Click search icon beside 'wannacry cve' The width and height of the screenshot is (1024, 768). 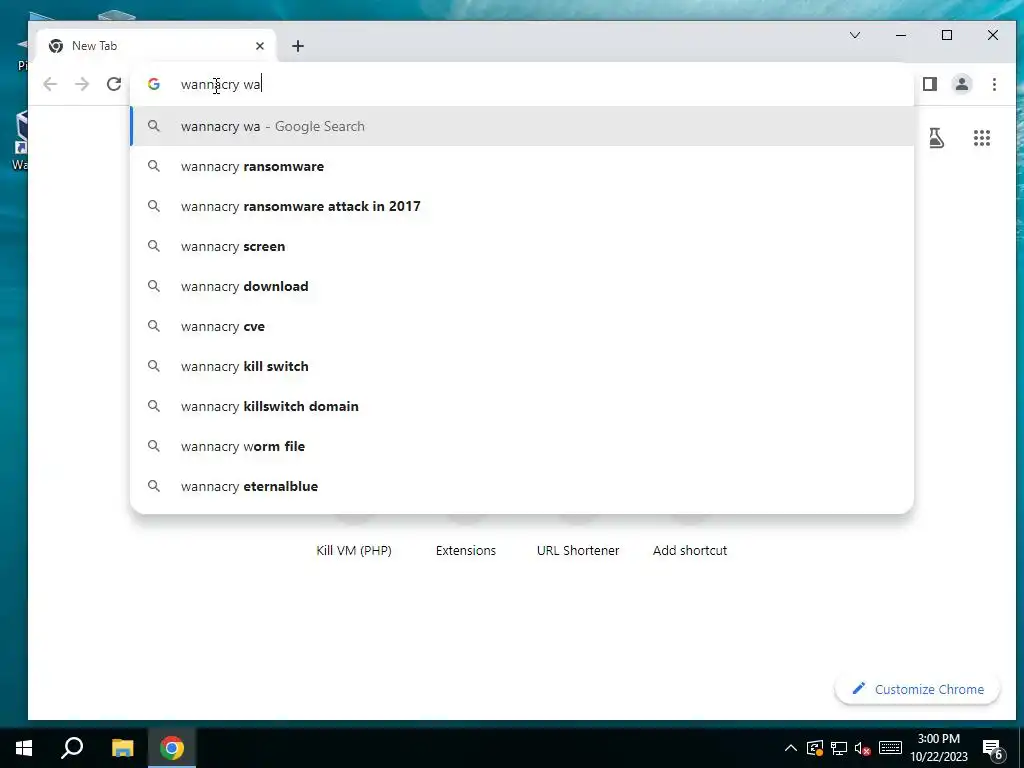153,326
